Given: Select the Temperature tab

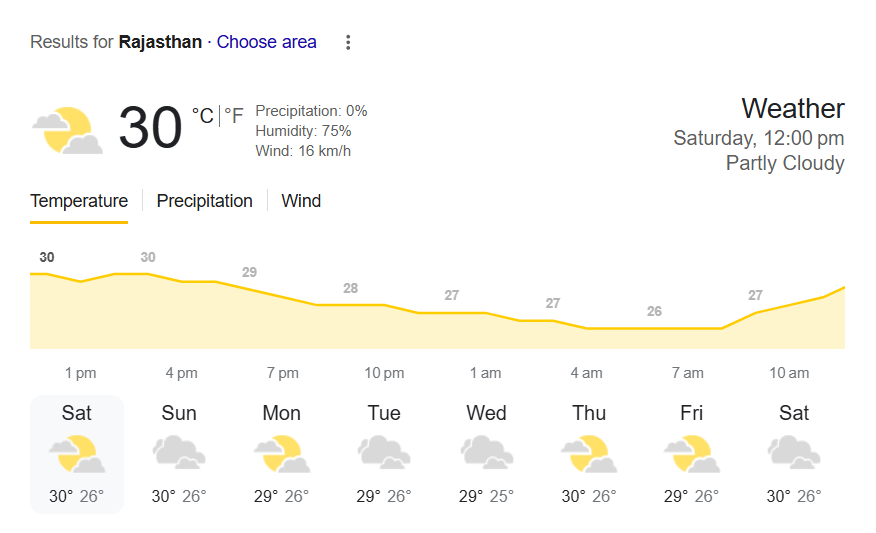Looking at the screenshot, I should [79, 201].
